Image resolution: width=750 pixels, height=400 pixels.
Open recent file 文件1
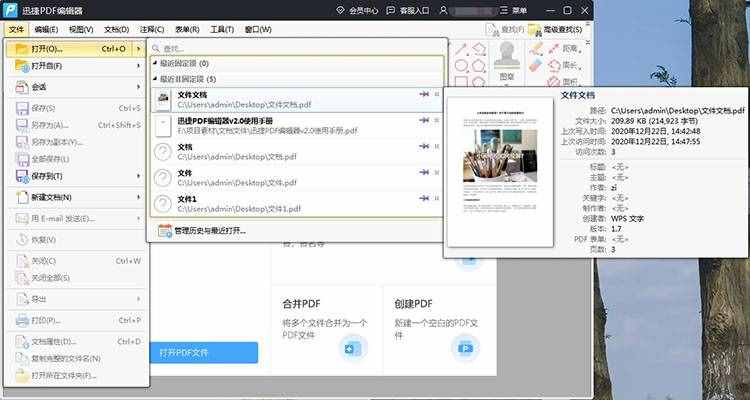[x=297, y=203]
